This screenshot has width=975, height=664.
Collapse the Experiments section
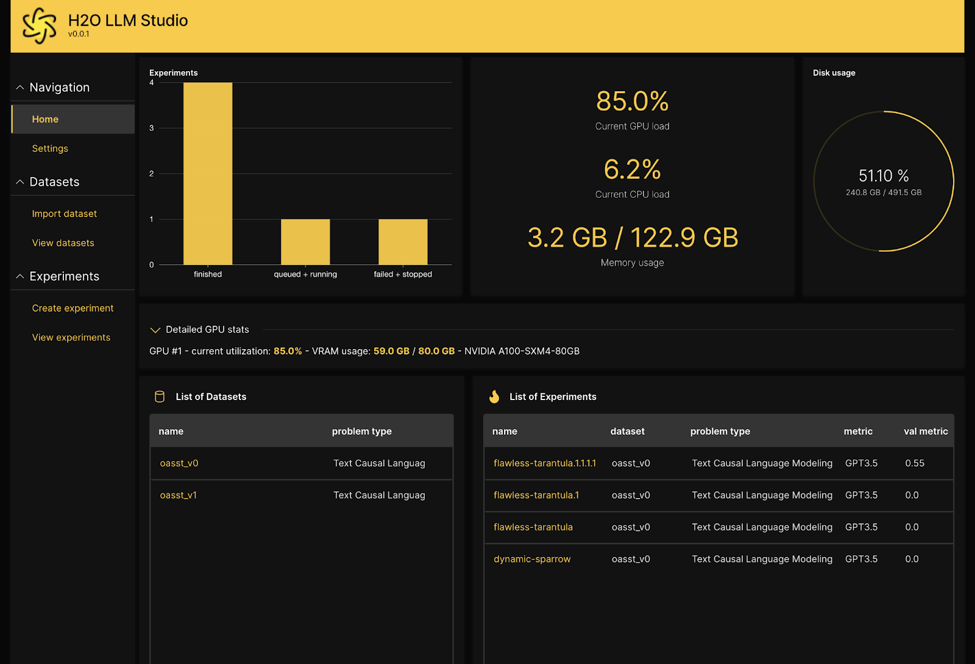point(19,276)
